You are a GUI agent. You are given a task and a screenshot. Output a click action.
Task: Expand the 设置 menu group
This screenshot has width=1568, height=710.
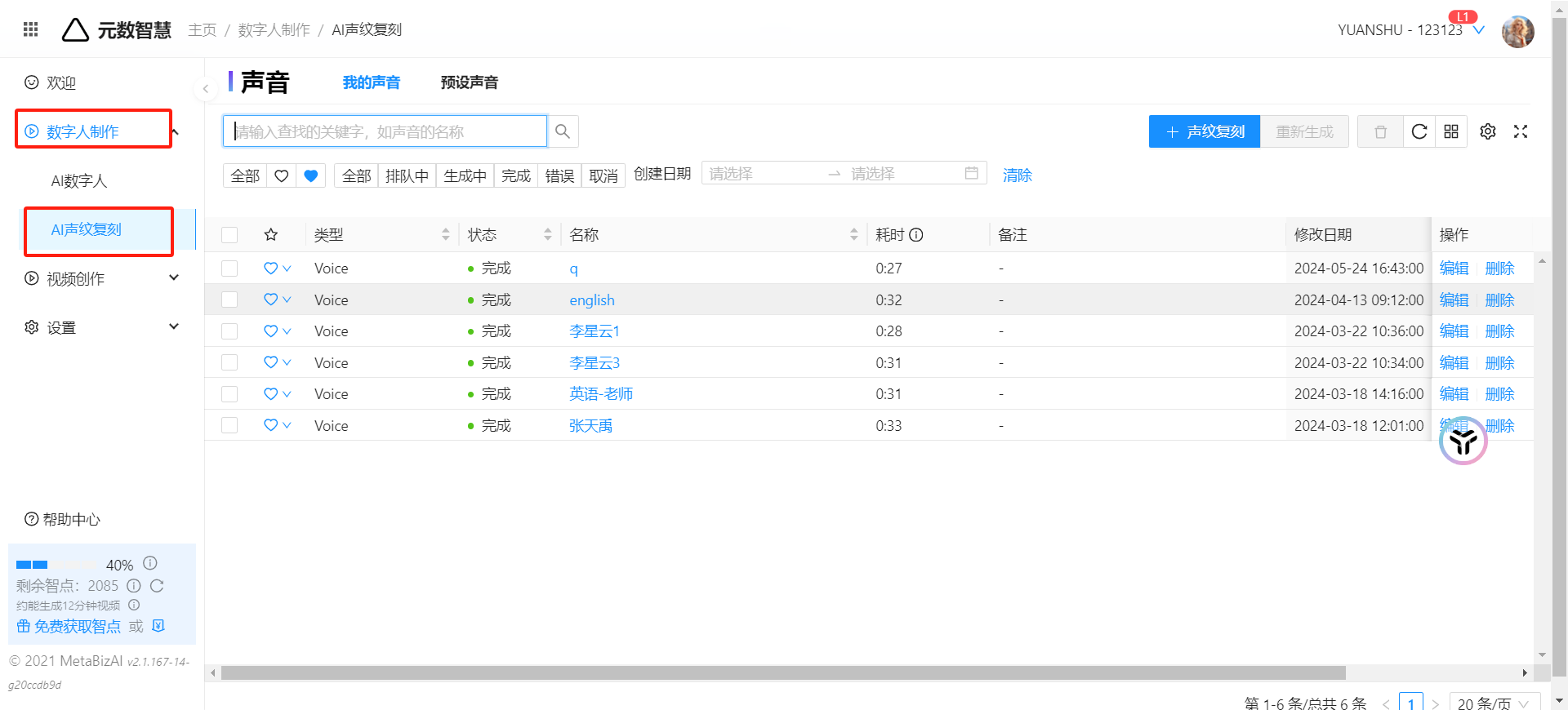pyautogui.click(x=174, y=326)
